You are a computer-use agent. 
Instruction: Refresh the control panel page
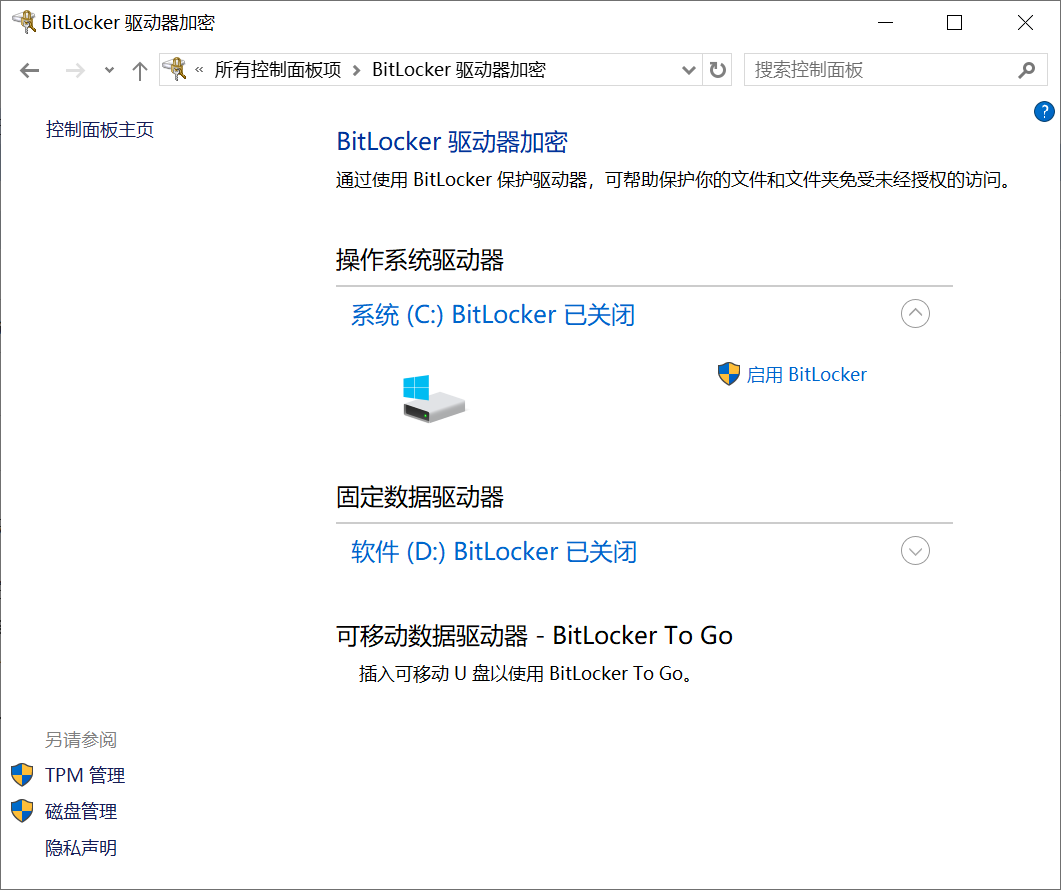(x=717, y=70)
